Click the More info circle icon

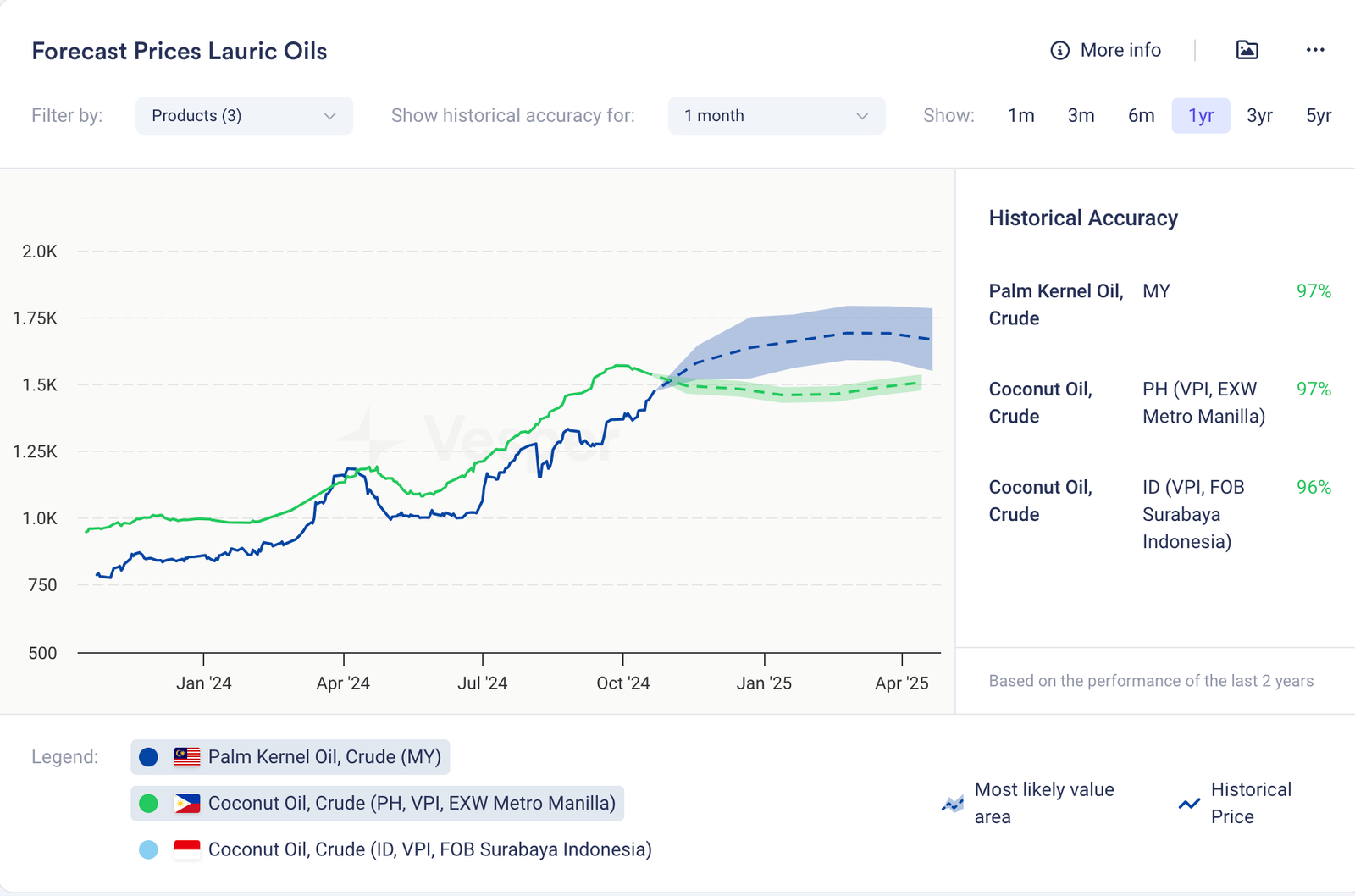point(1059,51)
